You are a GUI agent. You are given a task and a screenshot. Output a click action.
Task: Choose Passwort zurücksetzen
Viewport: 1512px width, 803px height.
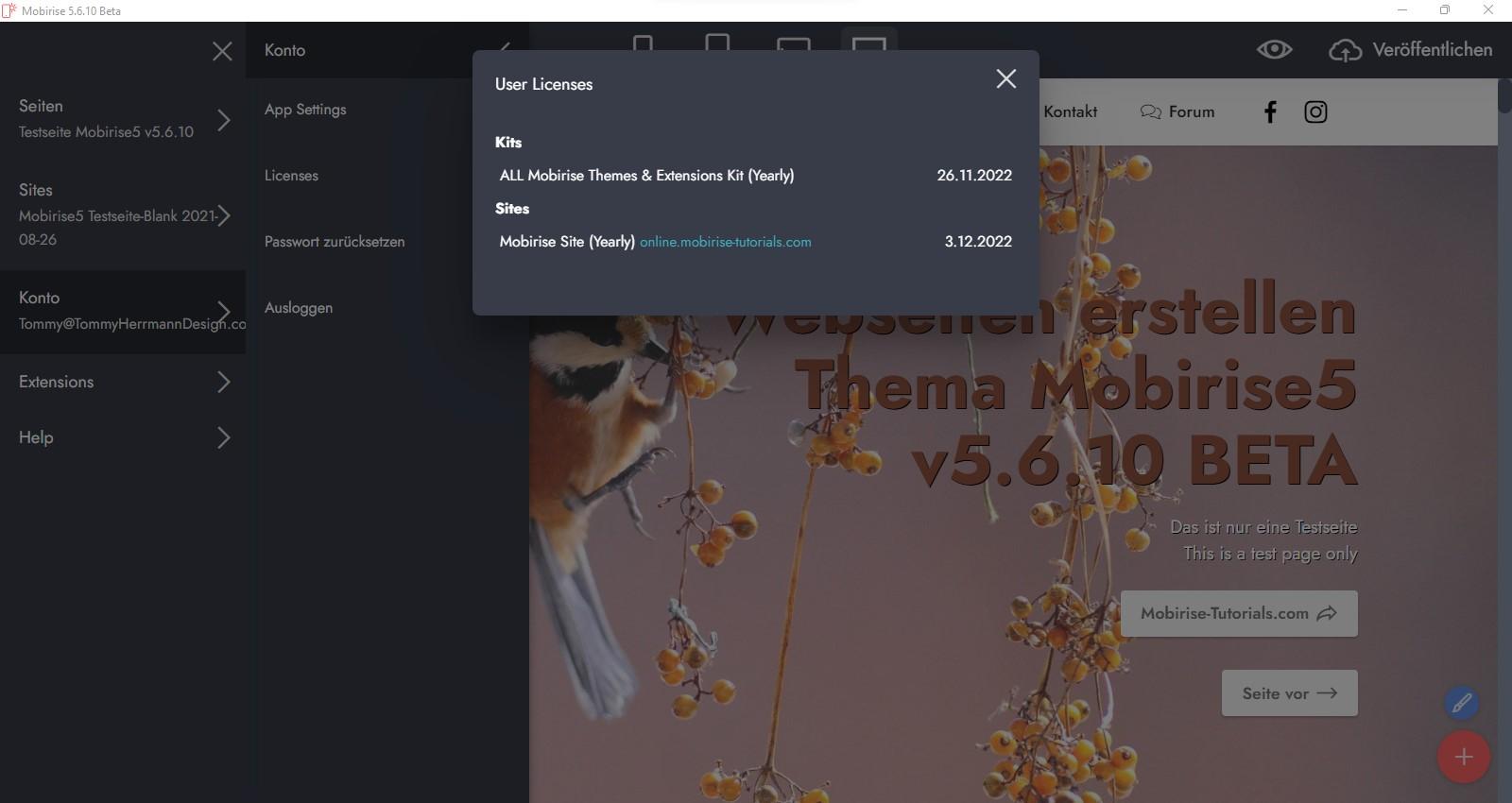(x=335, y=242)
